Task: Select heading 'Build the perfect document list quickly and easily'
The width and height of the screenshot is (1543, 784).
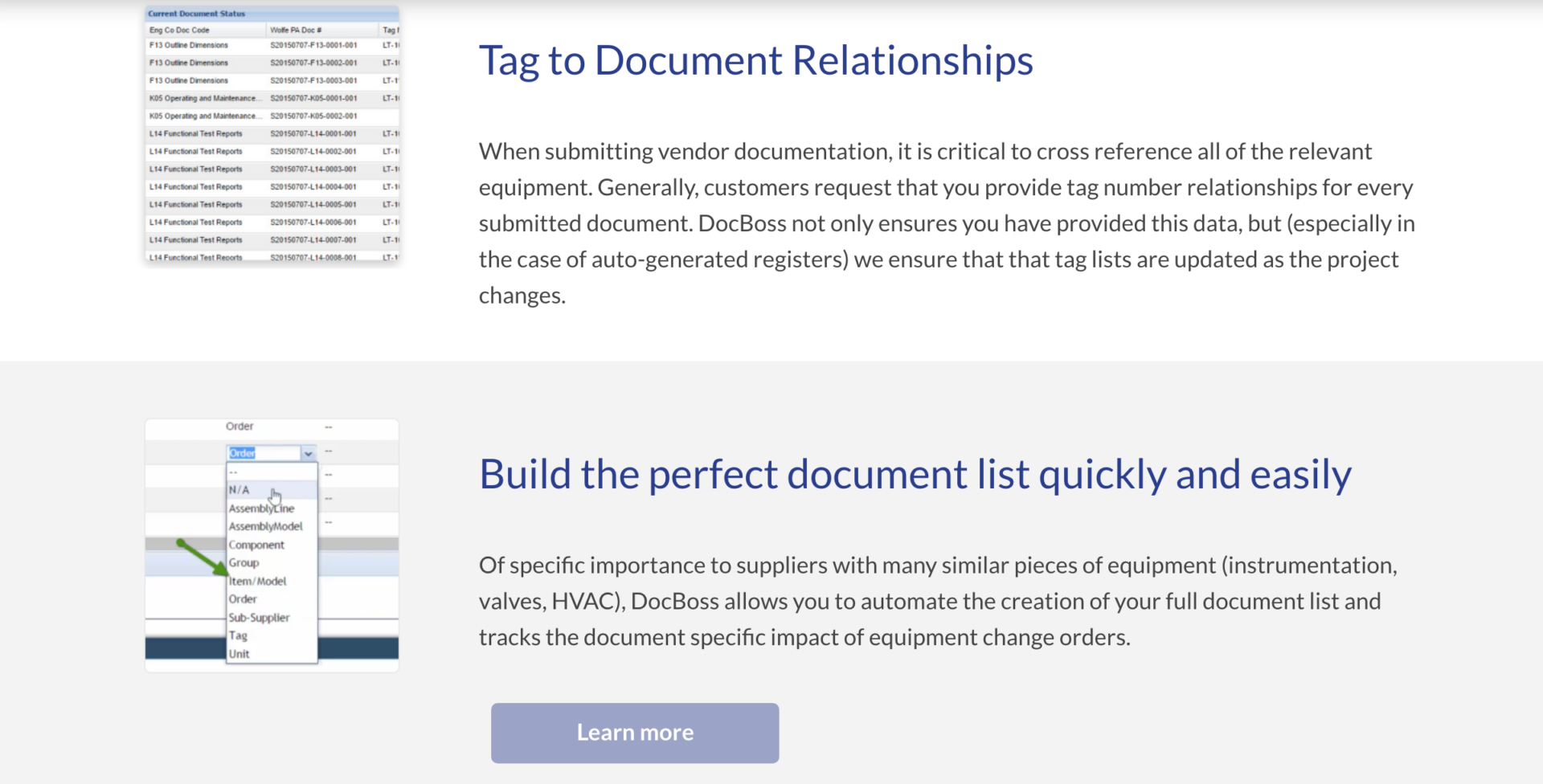Action: pyautogui.click(x=915, y=474)
